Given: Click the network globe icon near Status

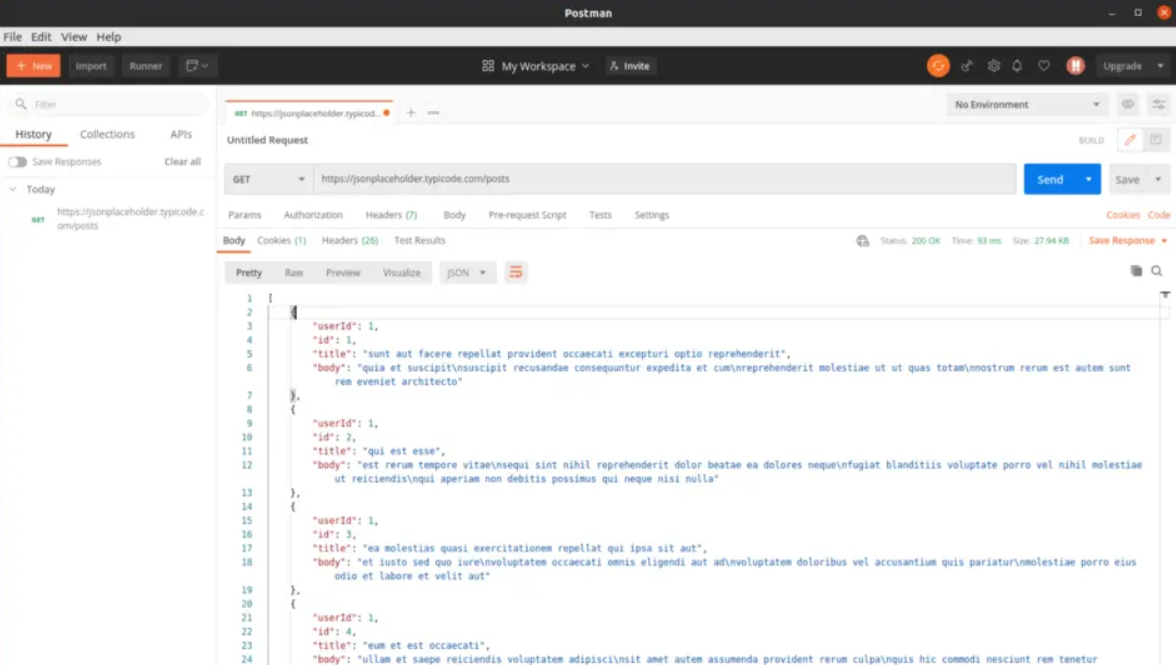Looking at the screenshot, I should pos(862,241).
